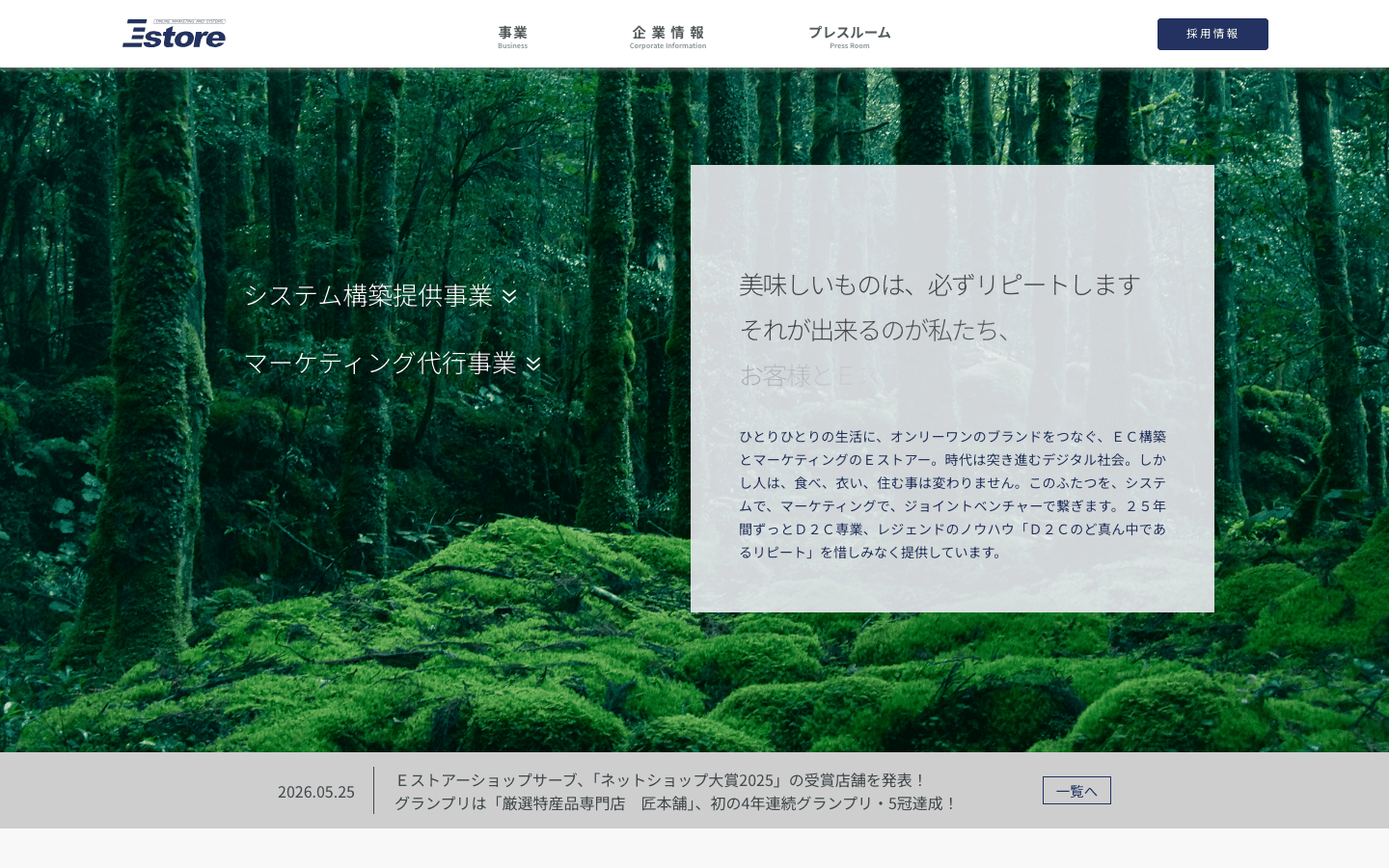Click paragraph starting ひとりひとりの生活に
1389x868 pixels.
click(x=953, y=494)
